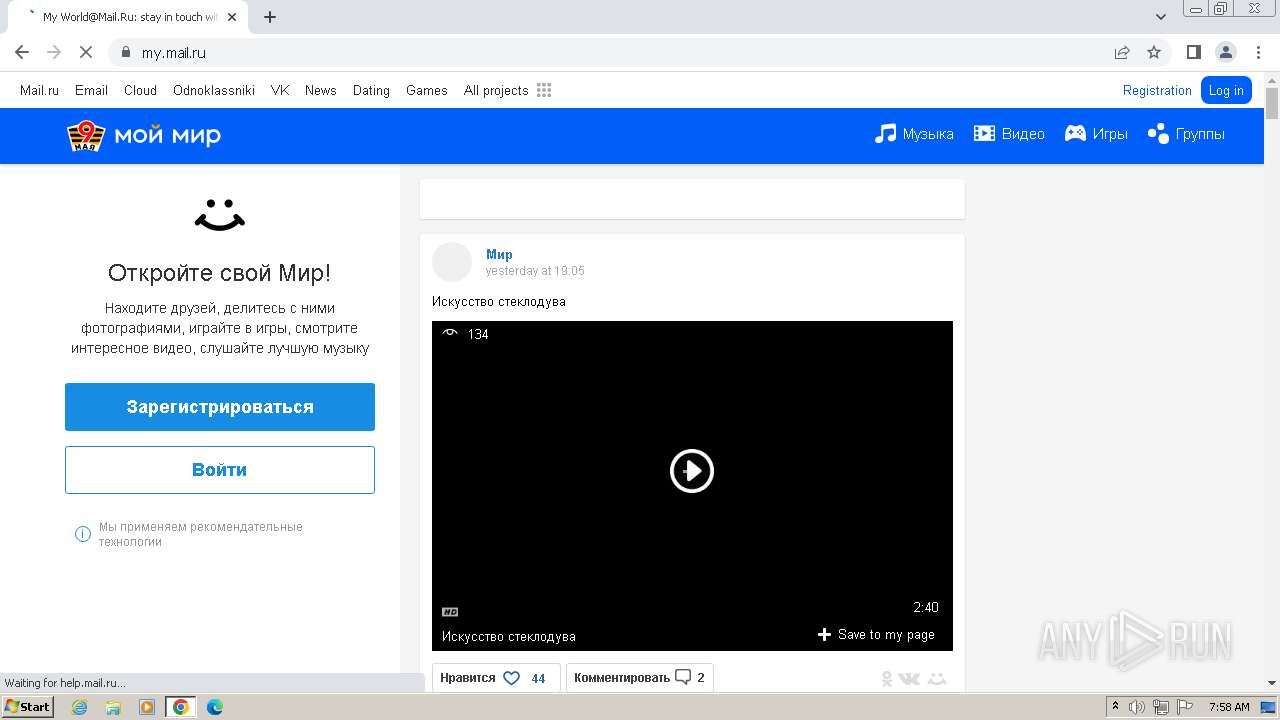Click the Войти button
The width and height of the screenshot is (1280, 720).
click(x=220, y=470)
